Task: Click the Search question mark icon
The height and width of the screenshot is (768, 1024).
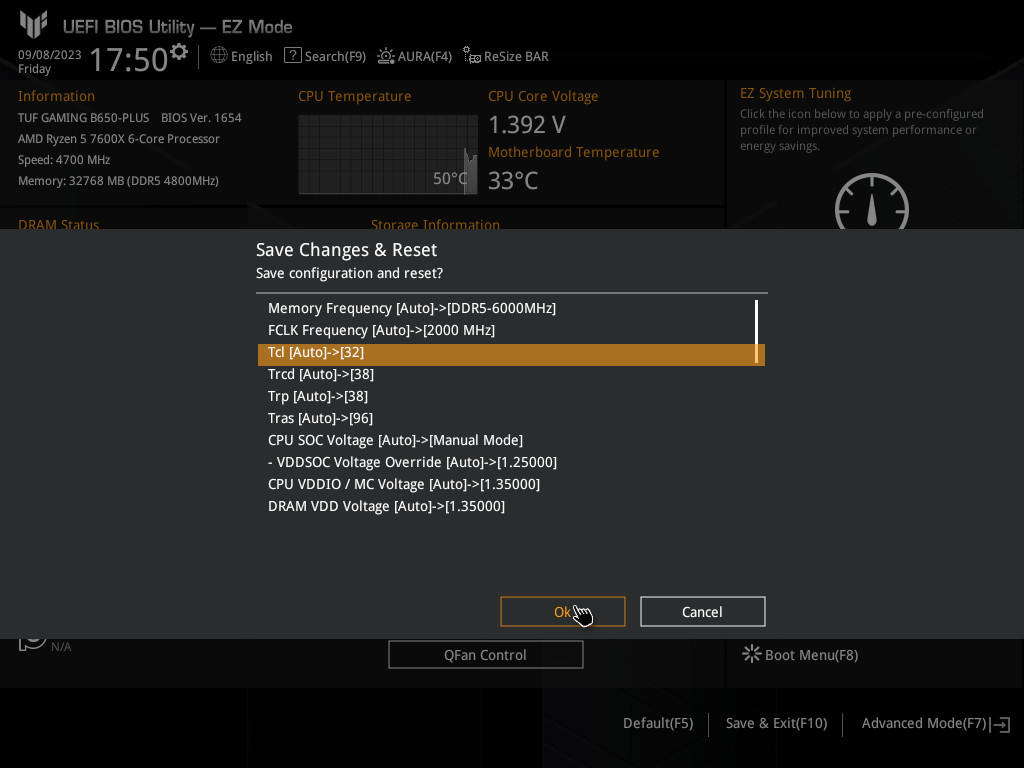Action: (293, 56)
